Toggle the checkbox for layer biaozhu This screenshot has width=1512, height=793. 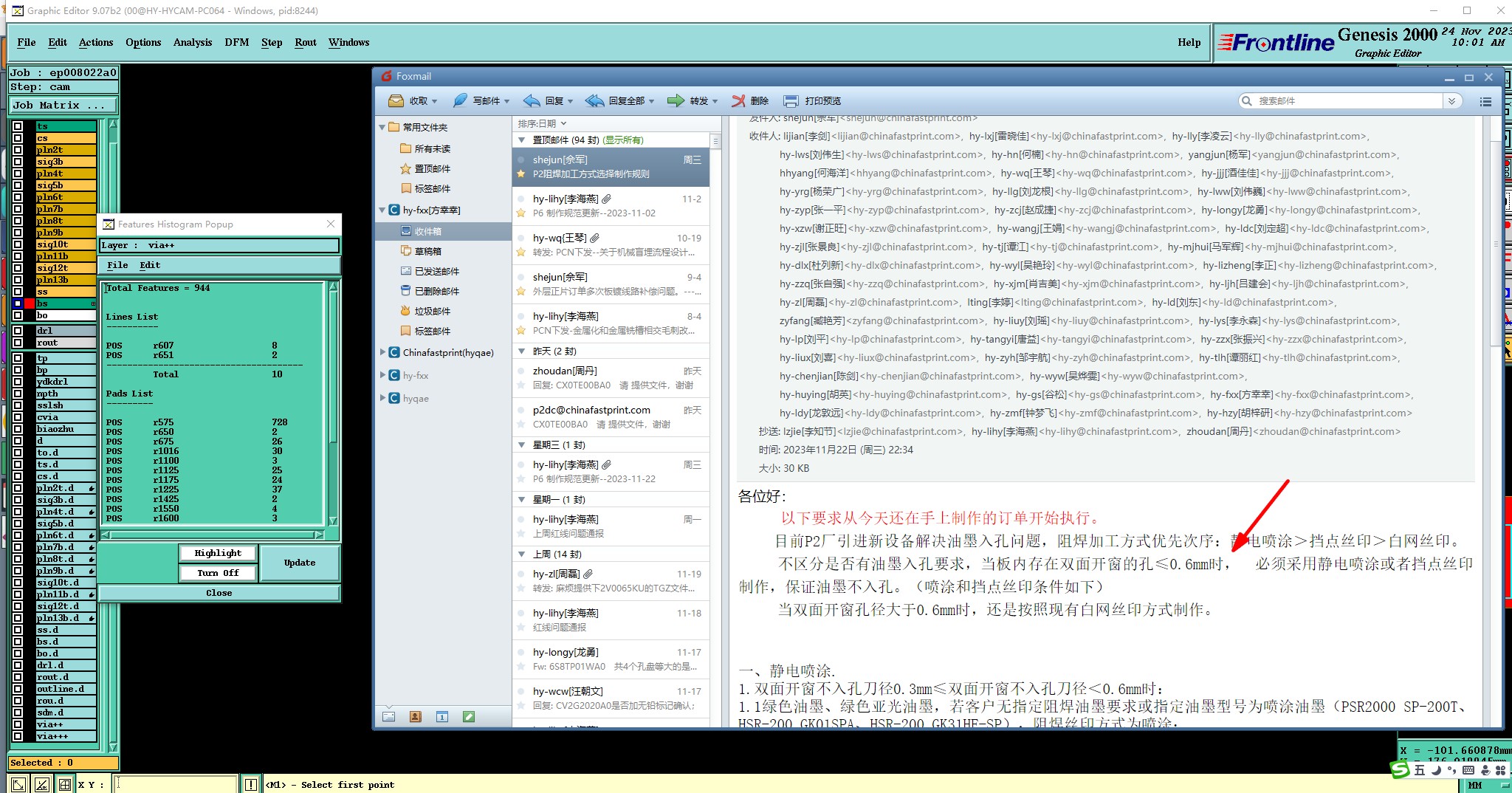[x=18, y=429]
